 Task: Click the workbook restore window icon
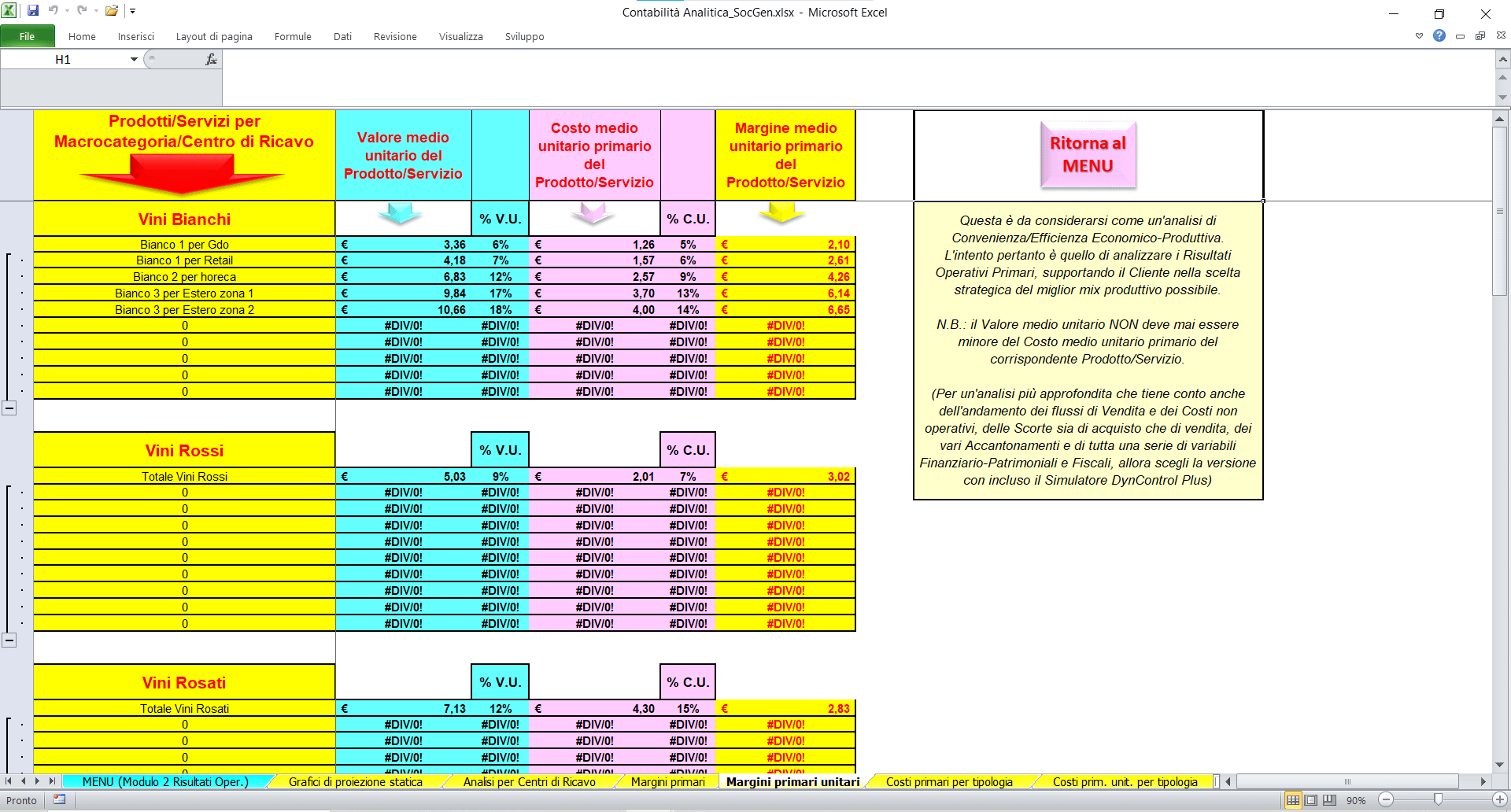point(1480,36)
